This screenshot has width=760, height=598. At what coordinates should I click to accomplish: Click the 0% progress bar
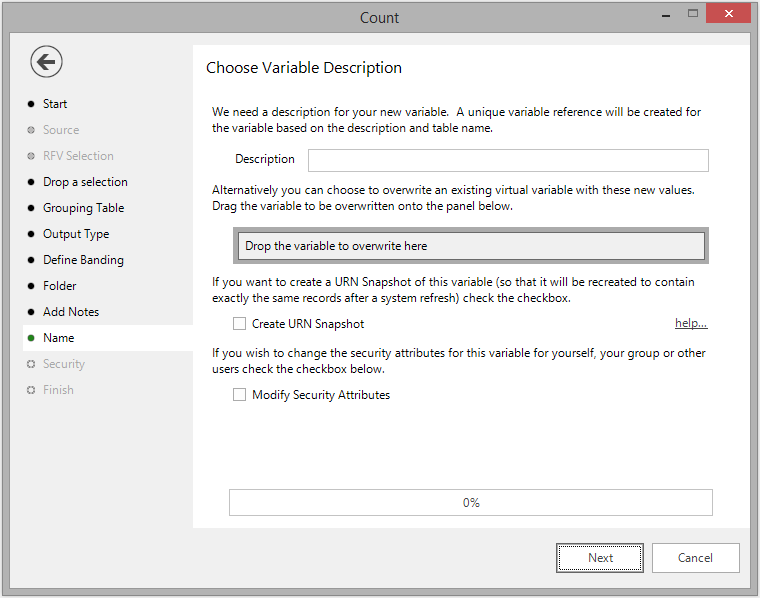[471, 503]
